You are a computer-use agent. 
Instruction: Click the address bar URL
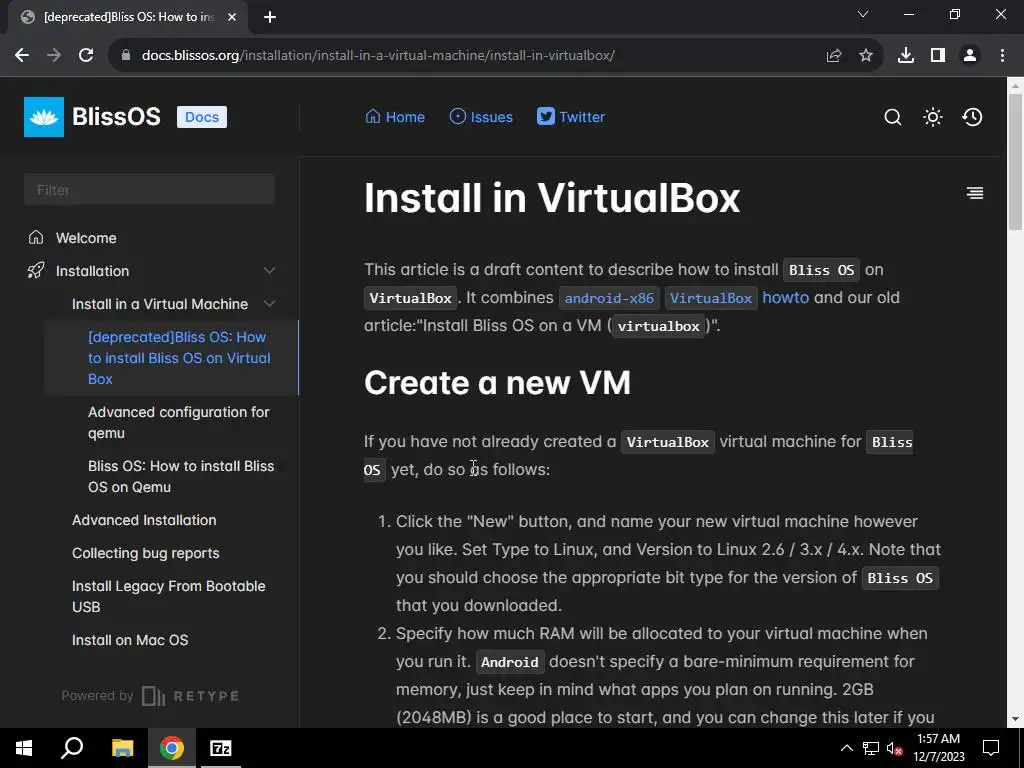tap(378, 56)
